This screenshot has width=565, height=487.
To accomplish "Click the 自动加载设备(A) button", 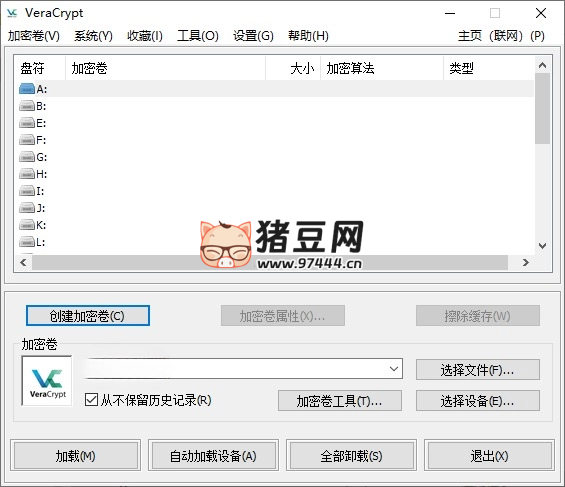I will pos(213,456).
